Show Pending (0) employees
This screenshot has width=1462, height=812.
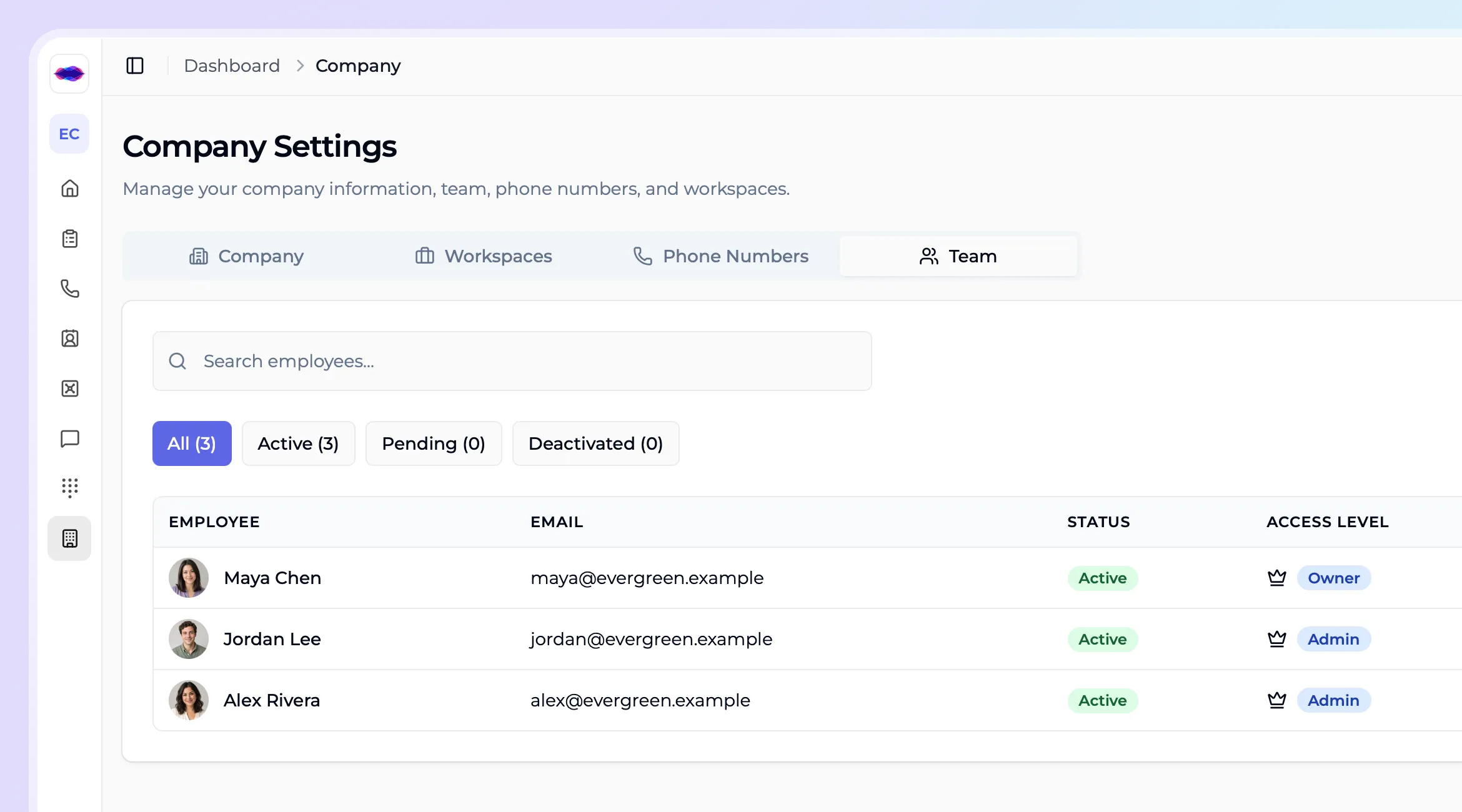(x=434, y=443)
